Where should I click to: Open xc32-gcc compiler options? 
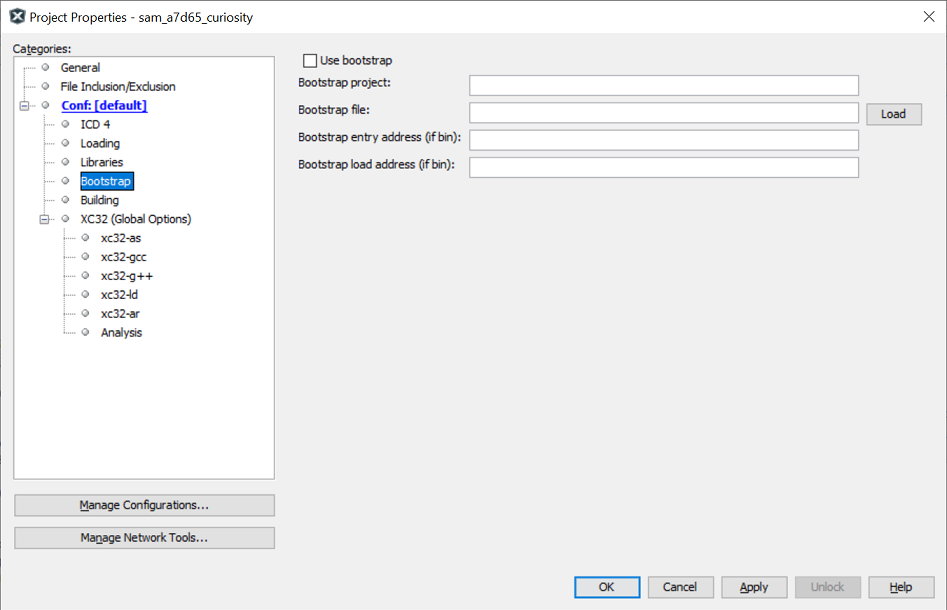tap(123, 257)
